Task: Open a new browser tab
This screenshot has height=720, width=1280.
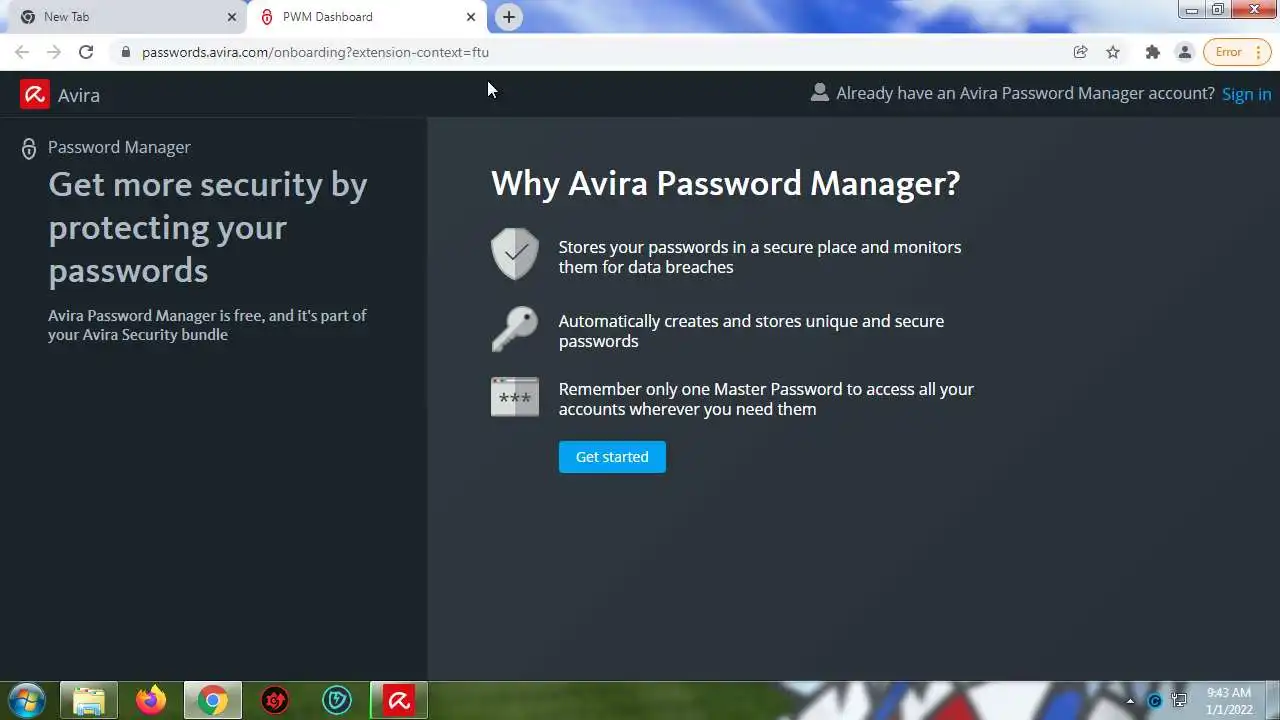Action: tap(509, 17)
